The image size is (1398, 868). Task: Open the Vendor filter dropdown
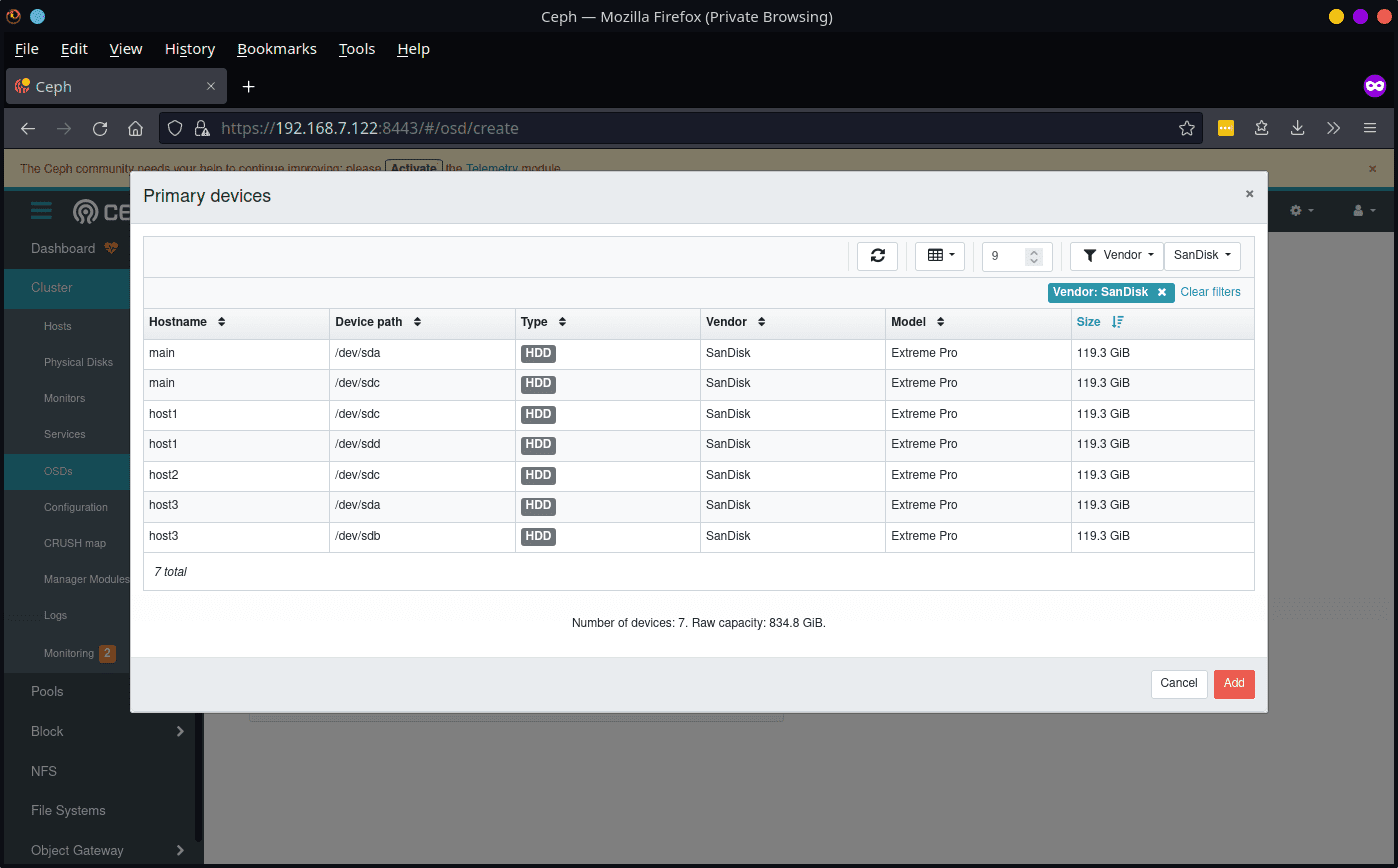coord(1117,256)
